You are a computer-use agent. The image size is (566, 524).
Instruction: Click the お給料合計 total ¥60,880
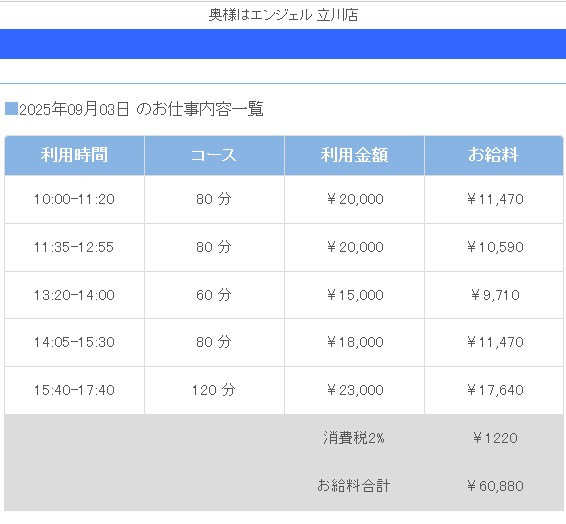tap(495, 486)
